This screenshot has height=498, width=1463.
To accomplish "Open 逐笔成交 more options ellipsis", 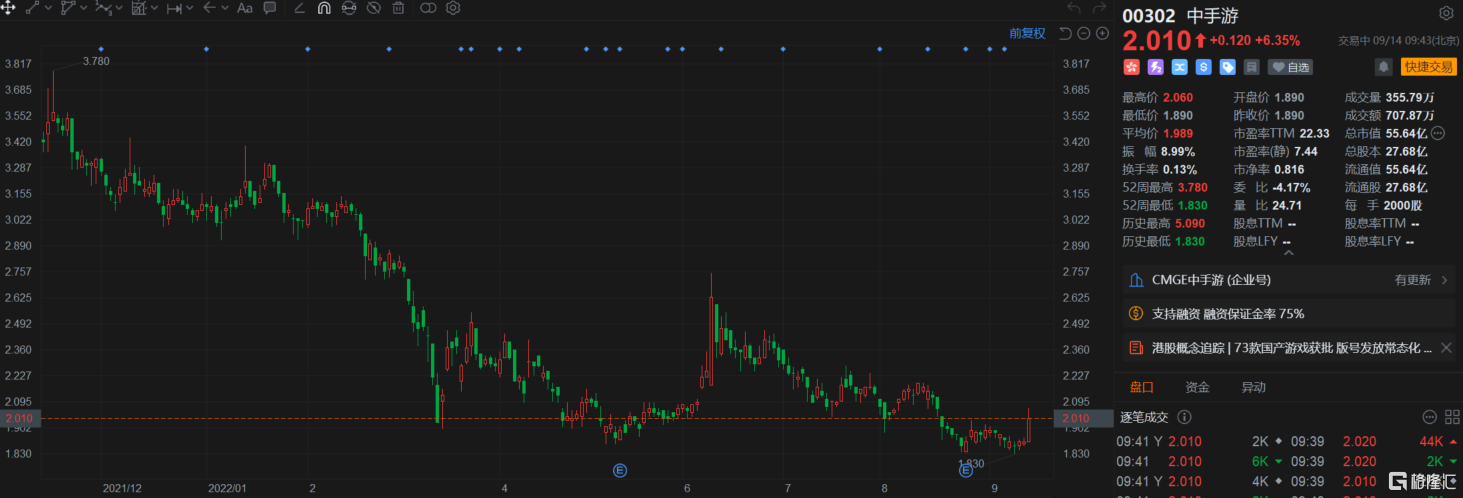I will (x=1428, y=417).
